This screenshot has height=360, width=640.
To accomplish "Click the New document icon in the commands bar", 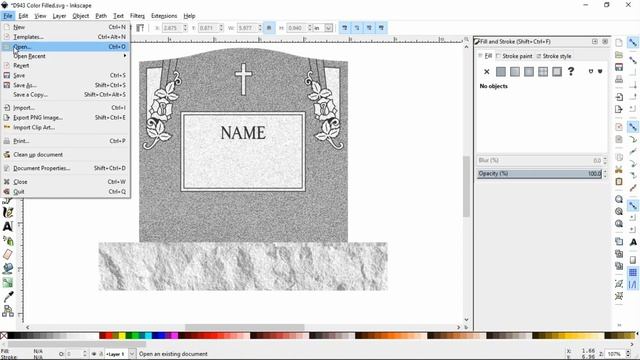I will (619, 42).
